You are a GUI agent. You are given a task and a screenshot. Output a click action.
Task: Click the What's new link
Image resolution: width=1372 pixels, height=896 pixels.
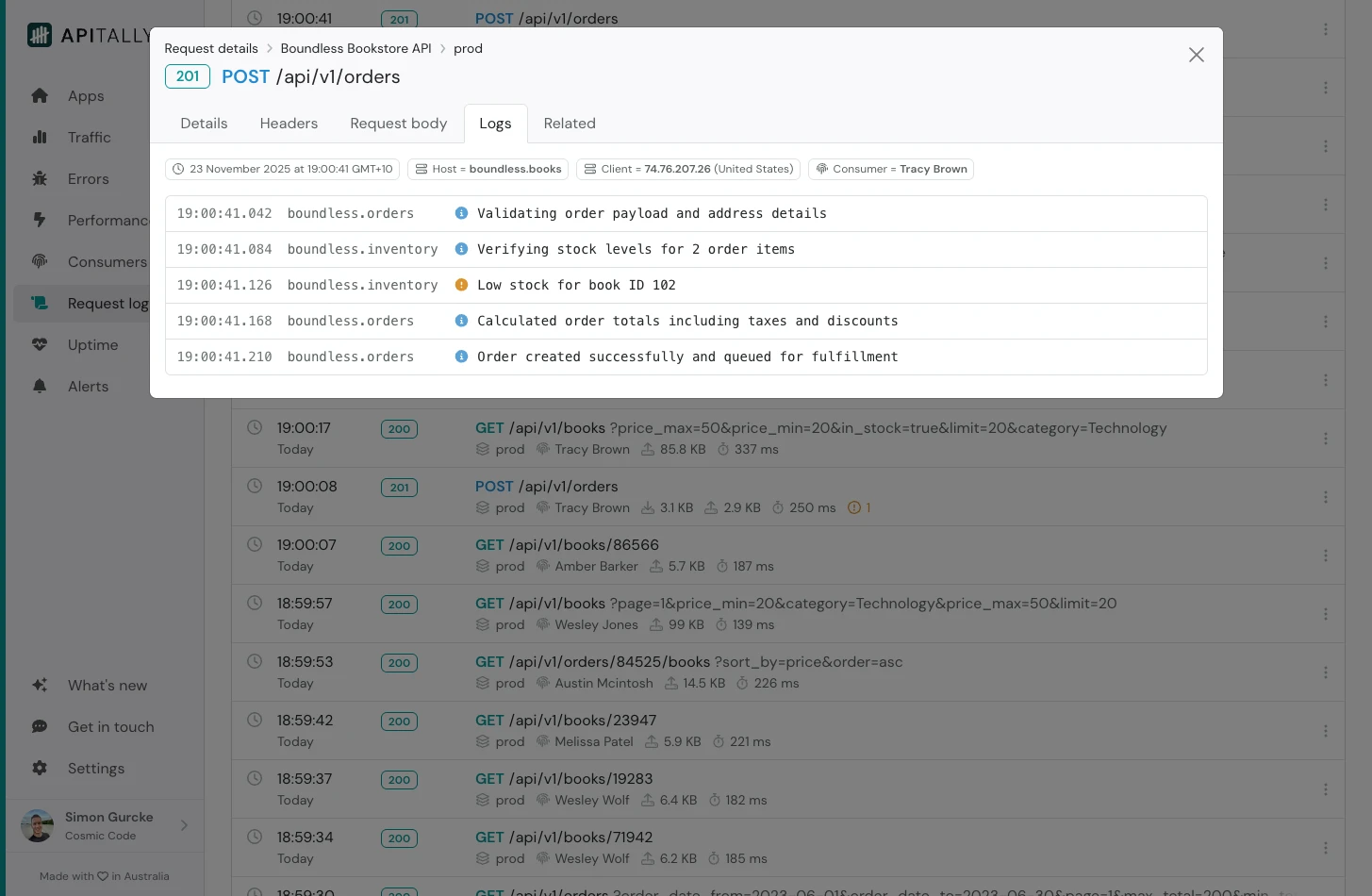click(x=107, y=685)
